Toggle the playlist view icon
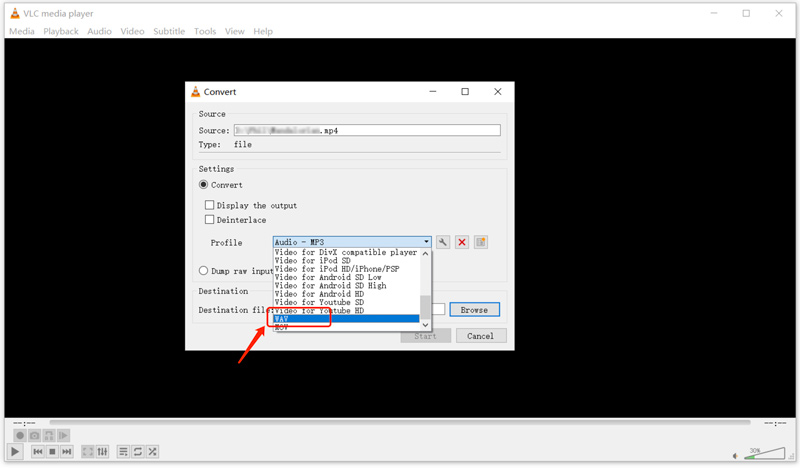The width and height of the screenshot is (800, 469). pos(123,452)
